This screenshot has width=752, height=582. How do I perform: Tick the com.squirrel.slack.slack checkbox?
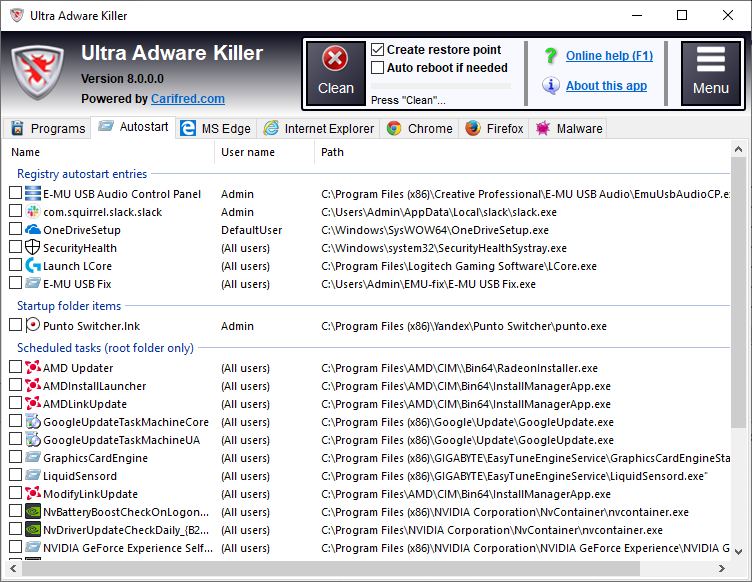15,210
